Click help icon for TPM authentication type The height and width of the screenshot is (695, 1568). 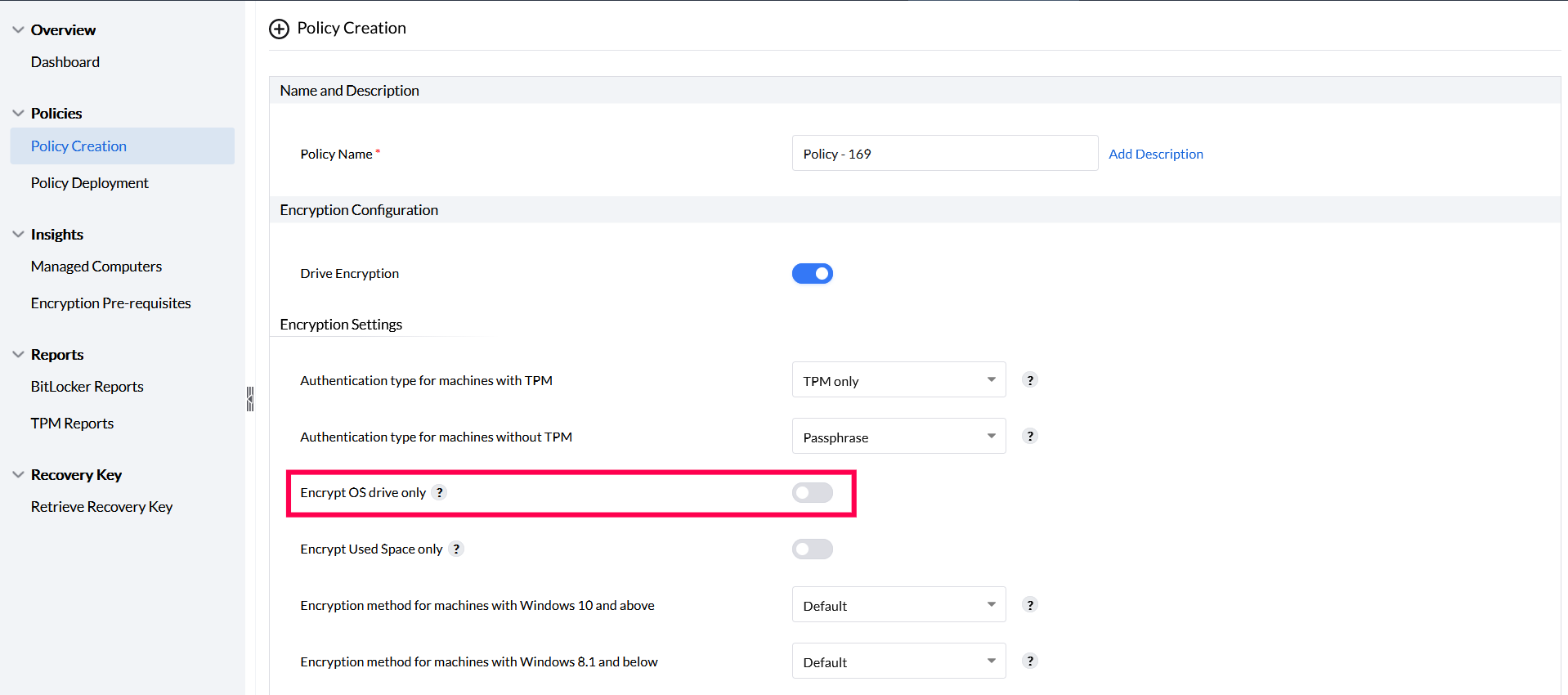click(1030, 380)
